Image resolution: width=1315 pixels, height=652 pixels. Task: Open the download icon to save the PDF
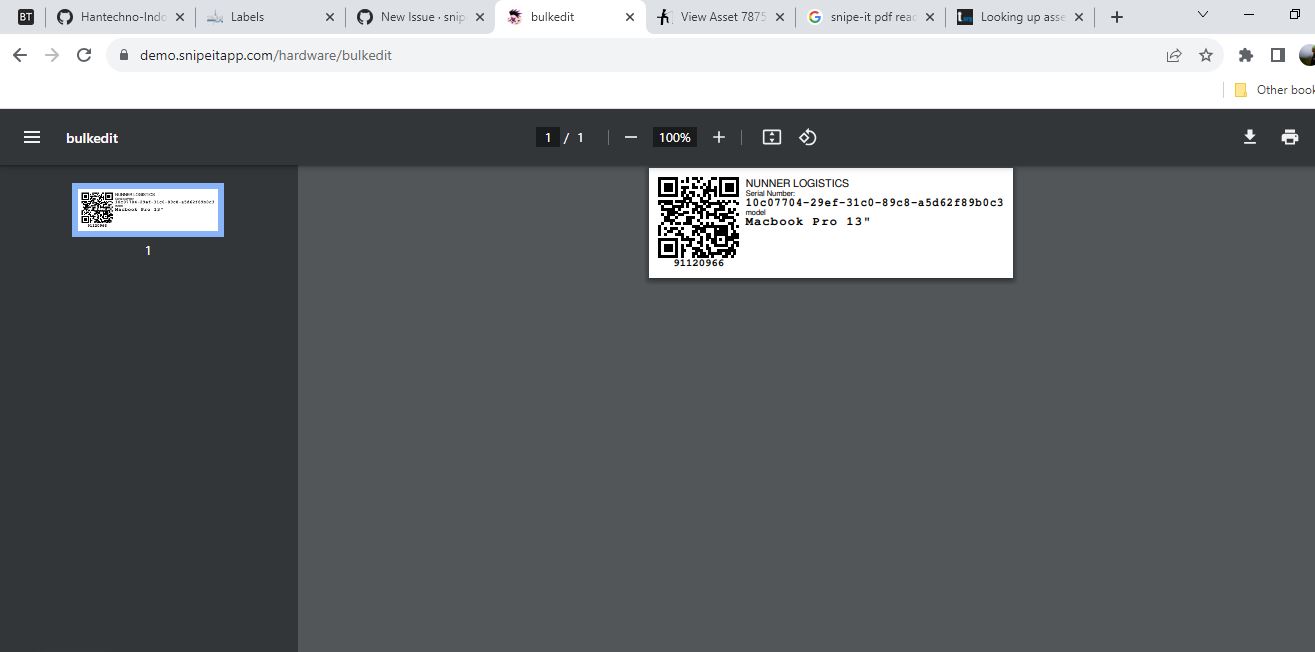pyautogui.click(x=1249, y=136)
